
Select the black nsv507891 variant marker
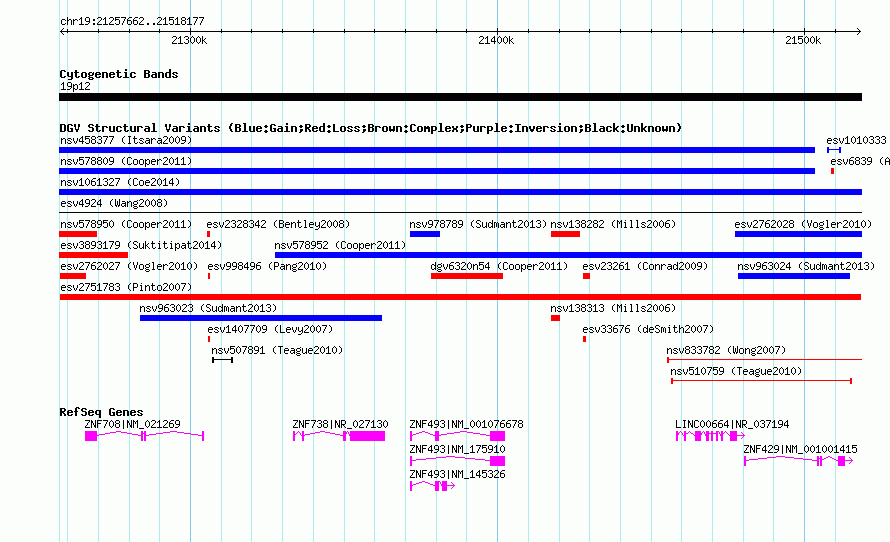(222, 360)
